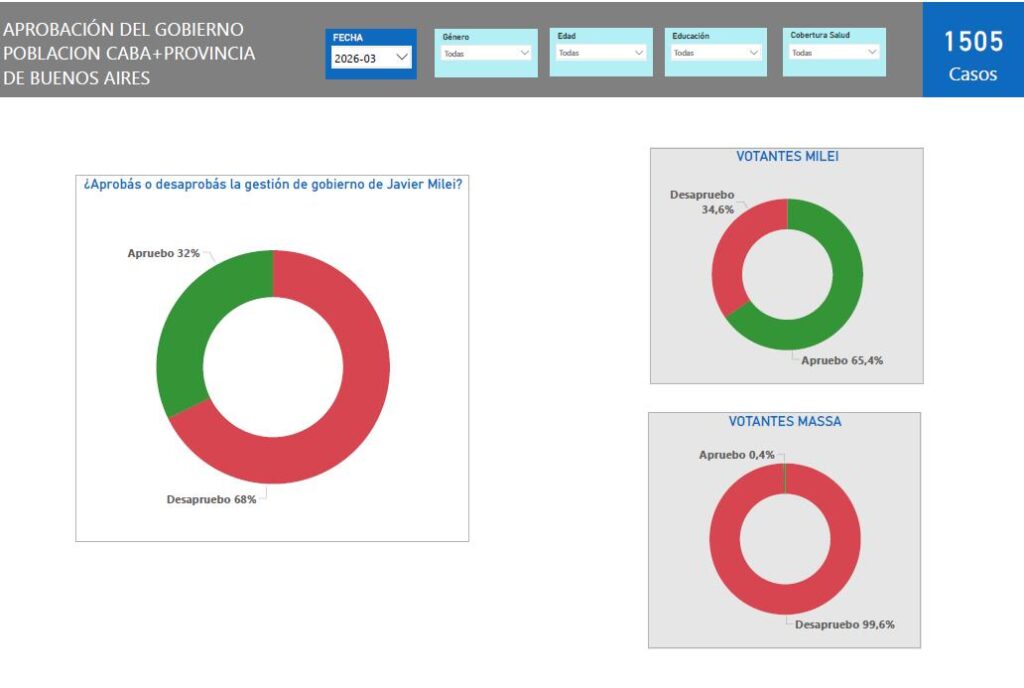This screenshot has width=1024, height=688.
Task: Click the Desapruebo 34,6% label
Action: click(702, 202)
